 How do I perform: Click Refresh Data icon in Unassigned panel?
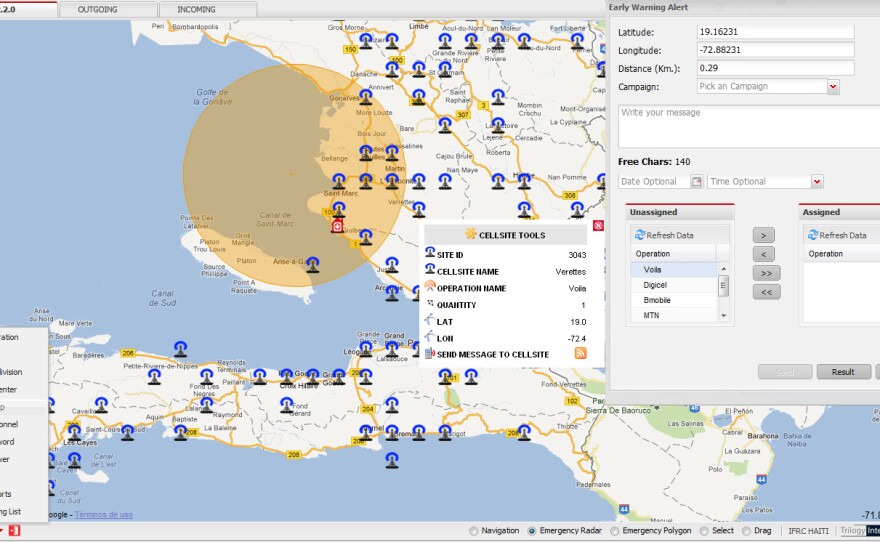coord(640,235)
